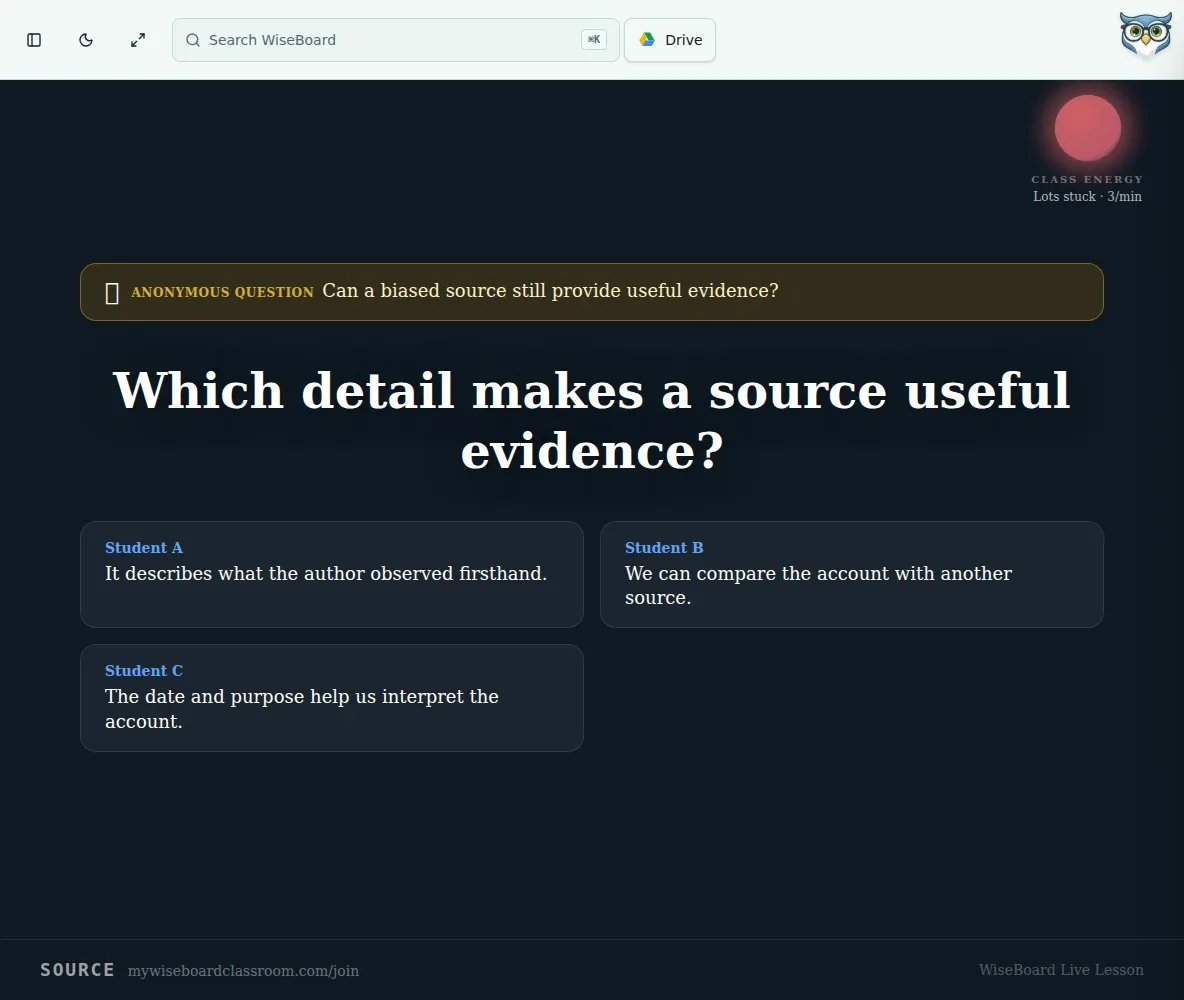Viewport: 1184px width, 1000px height.
Task: Click the Student C name label
Action: pos(143,671)
